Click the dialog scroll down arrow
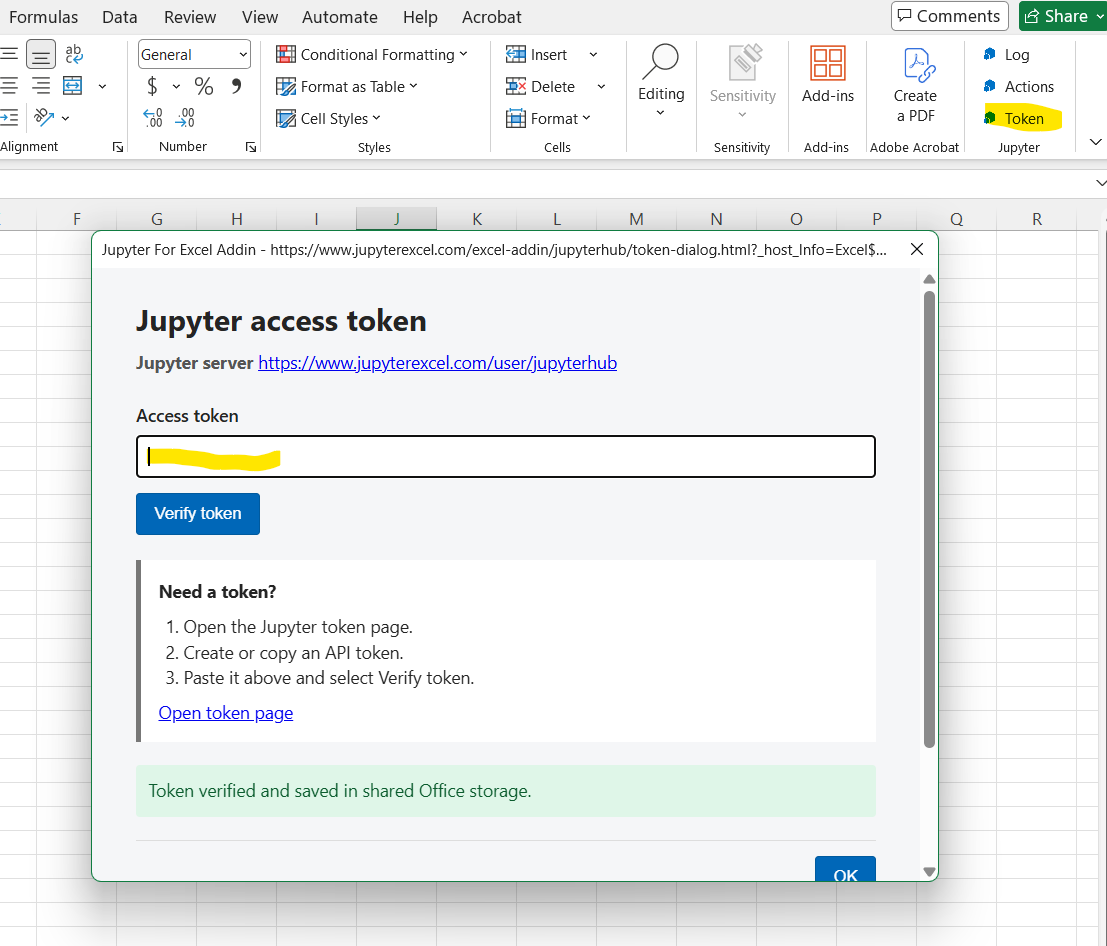This screenshot has height=946, width=1107. pyautogui.click(x=929, y=872)
